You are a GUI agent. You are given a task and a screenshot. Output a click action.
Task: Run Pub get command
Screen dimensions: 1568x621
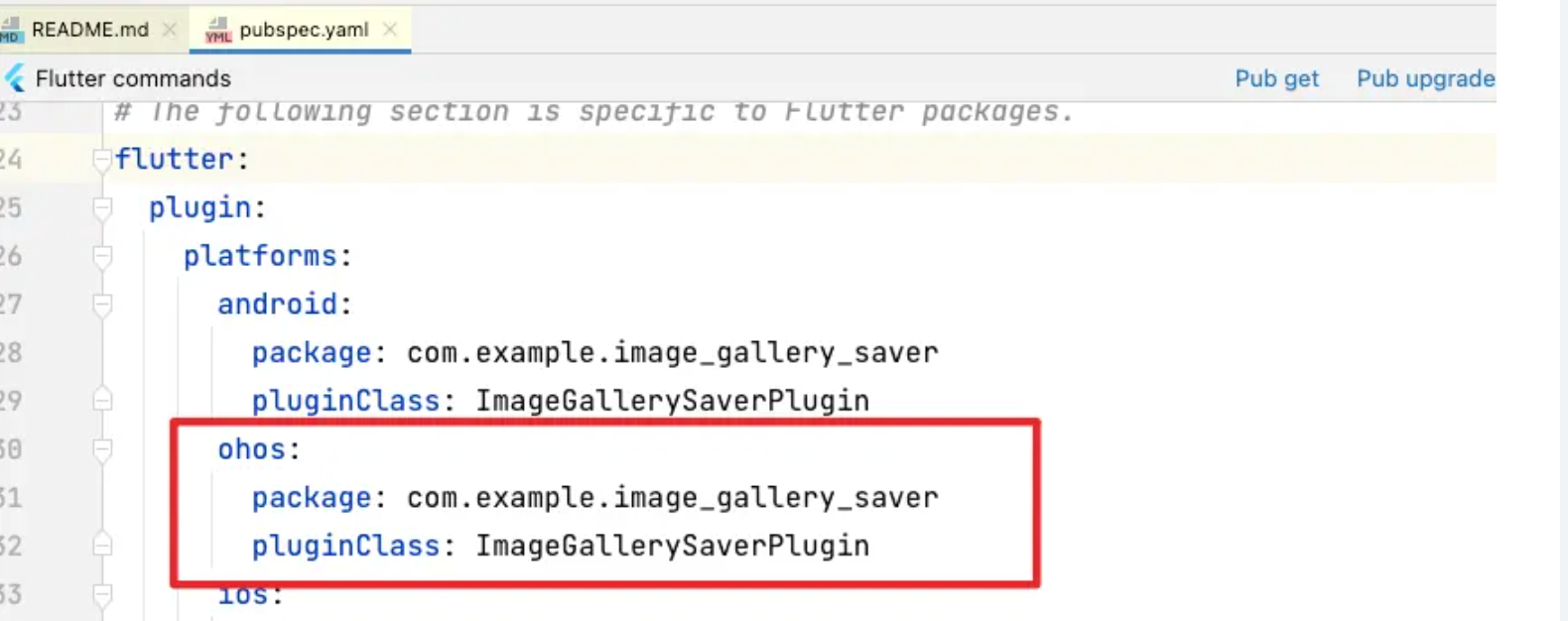1276,78
